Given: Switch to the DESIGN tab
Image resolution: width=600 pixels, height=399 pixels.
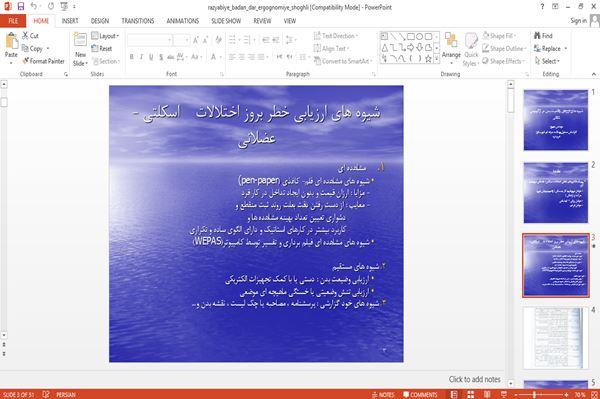Looking at the screenshot, I should click(100, 21).
